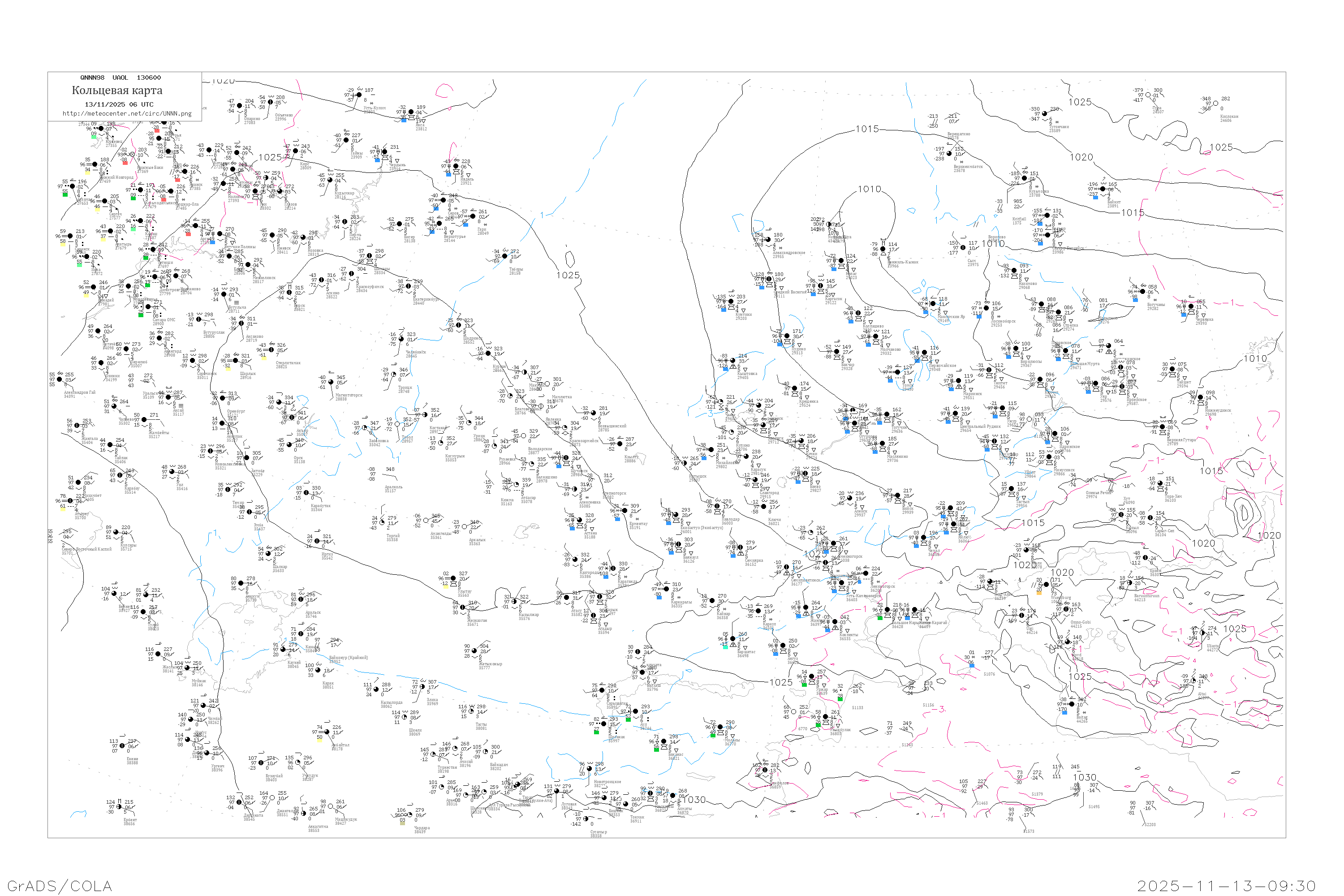The width and height of the screenshot is (1344, 896).
Task: Click the 2025-11-13-09:30 timestamp footer
Action: (x=1226, y=886)
